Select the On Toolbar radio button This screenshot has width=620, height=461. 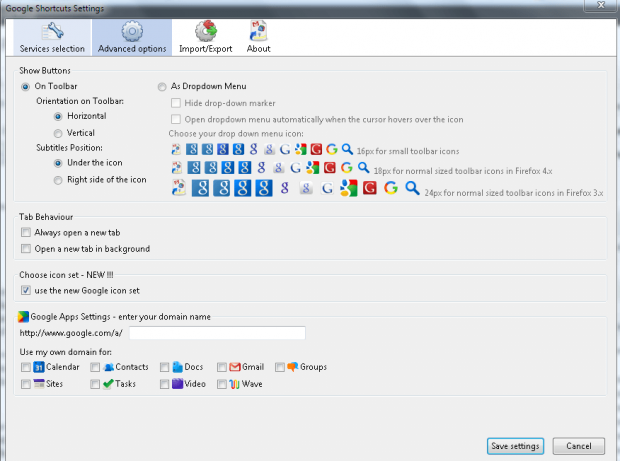point(25,87)
